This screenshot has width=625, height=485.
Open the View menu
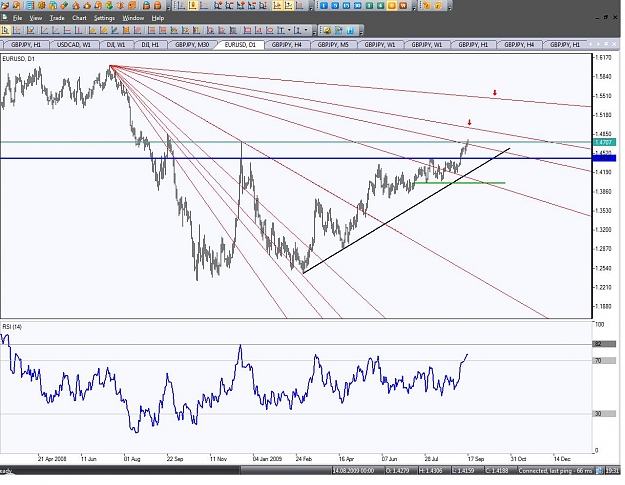point(35,18)
